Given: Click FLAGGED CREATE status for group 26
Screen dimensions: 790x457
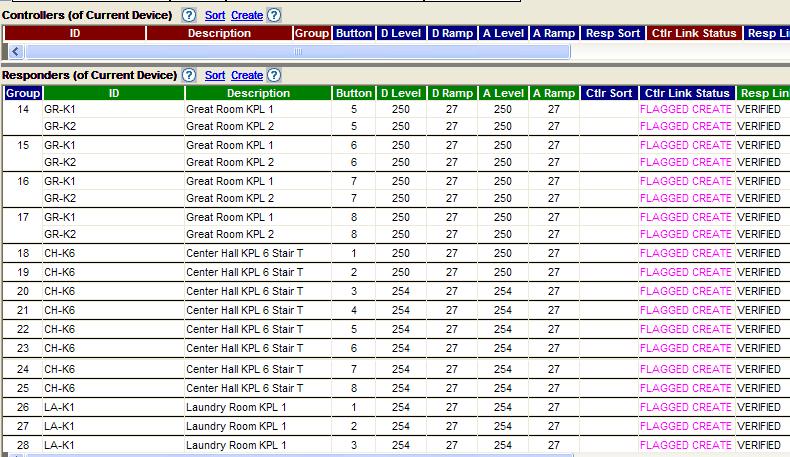Looking at the screenshot, I should click(x=686, y=407).
